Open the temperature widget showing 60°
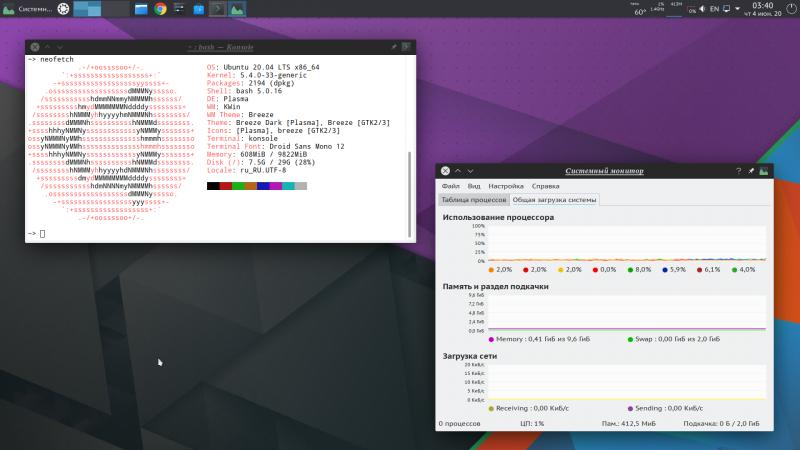This screenshot has width=800, height=450. coord(639,9)
